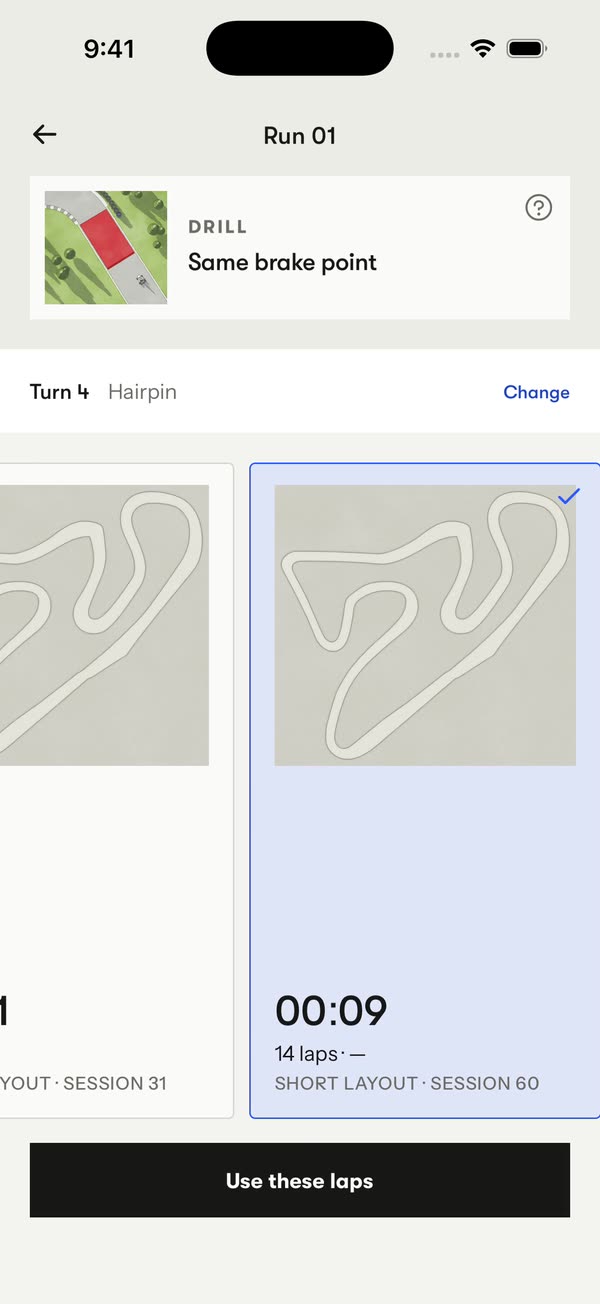Viewport: 600px width, 1304px height.
Task: Tap the 14 laps text
Action: (306, 1054)
